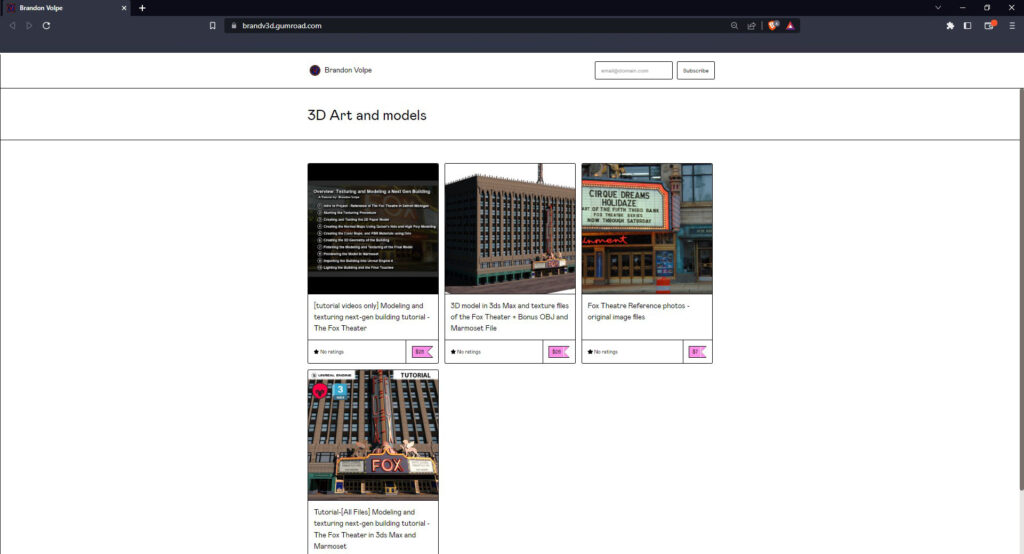Click the Brave Rewards triangle icon
1024x554 pixels.
789,25
